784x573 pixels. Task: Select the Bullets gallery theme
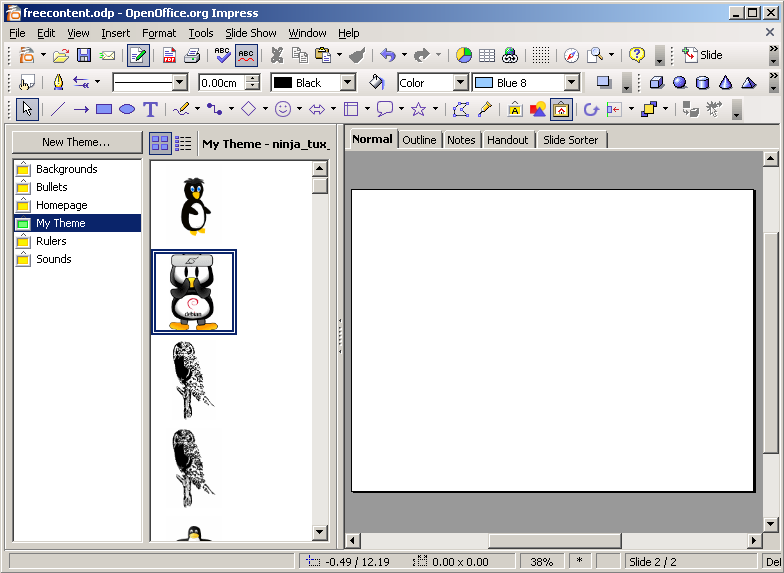click(x=78, y=187)
